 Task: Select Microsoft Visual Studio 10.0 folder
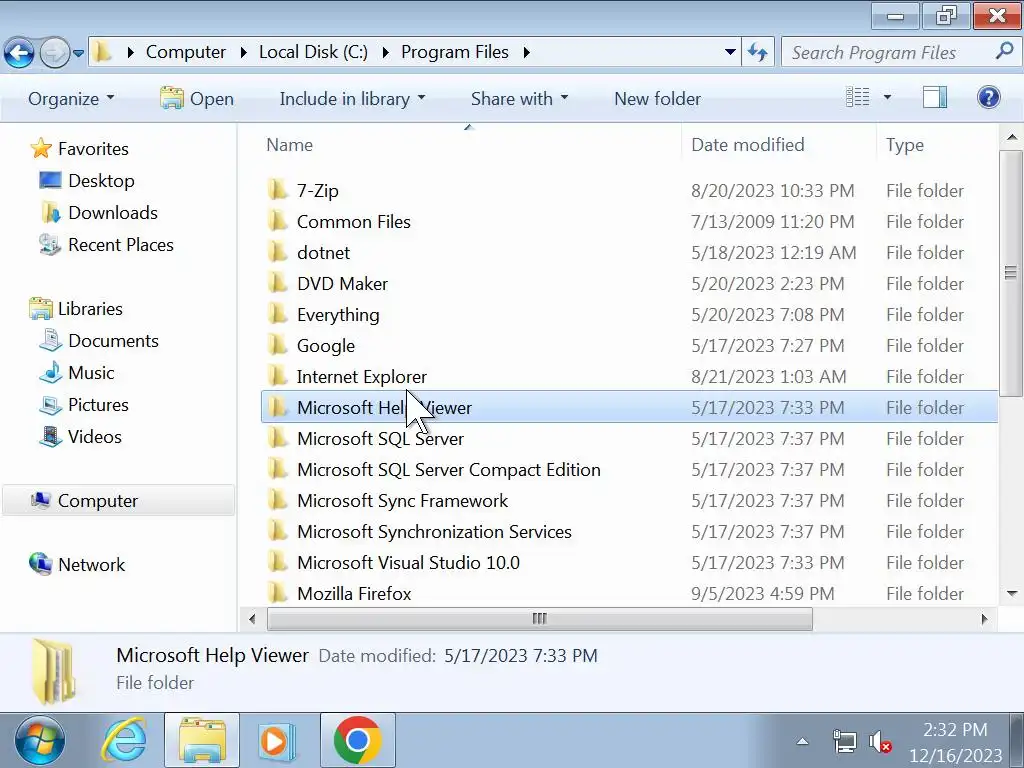coord(408,563)
